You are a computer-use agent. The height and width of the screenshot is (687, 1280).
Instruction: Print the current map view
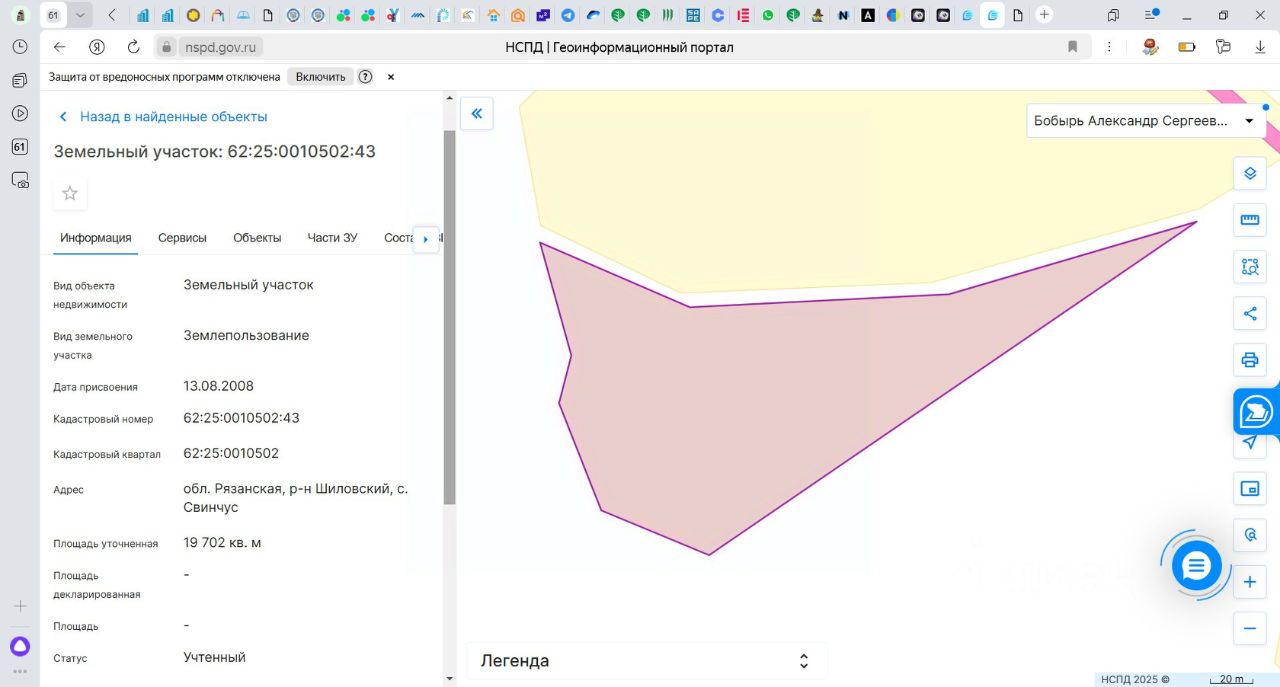(x=1249, y=360)
